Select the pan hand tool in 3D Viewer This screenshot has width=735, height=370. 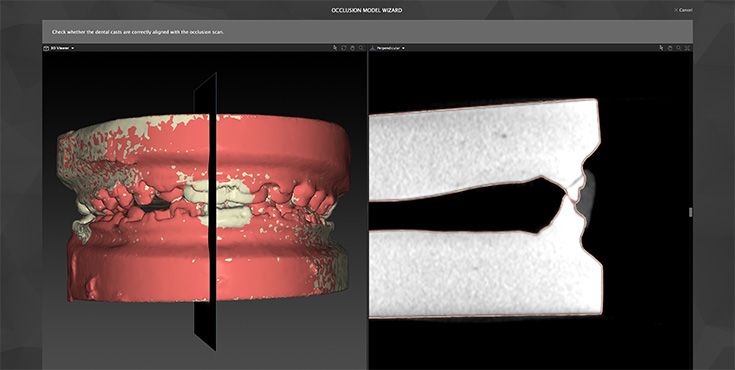[x=352, y=48]
